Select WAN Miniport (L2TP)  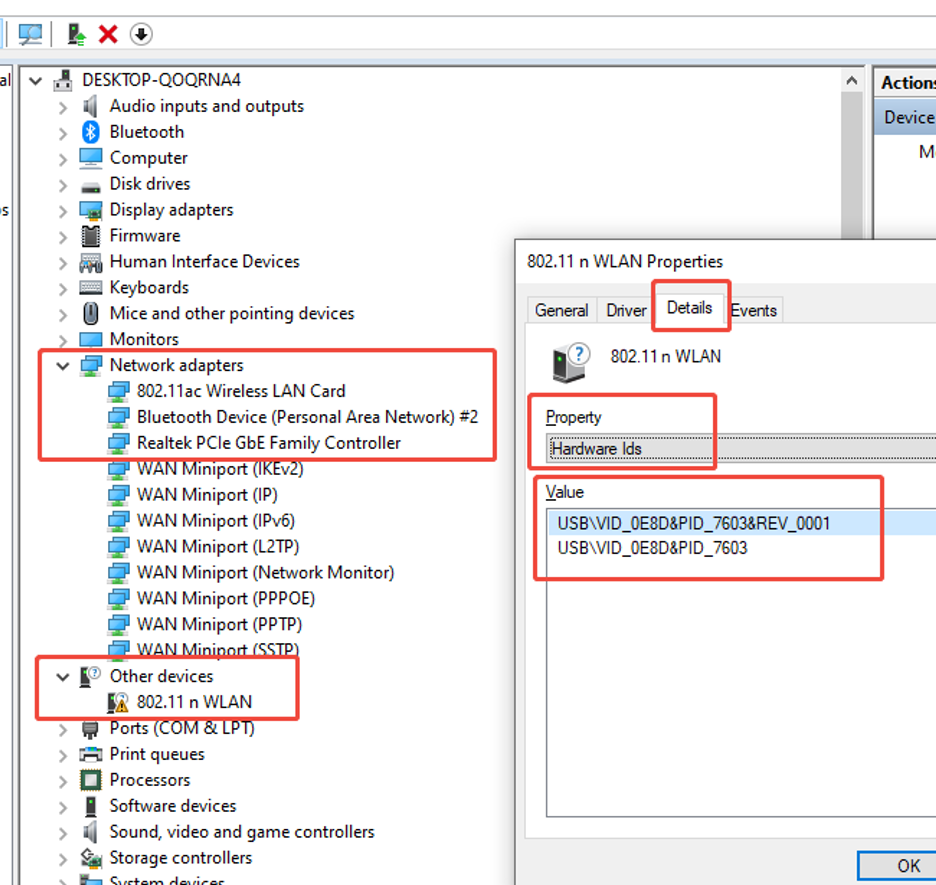218,547
